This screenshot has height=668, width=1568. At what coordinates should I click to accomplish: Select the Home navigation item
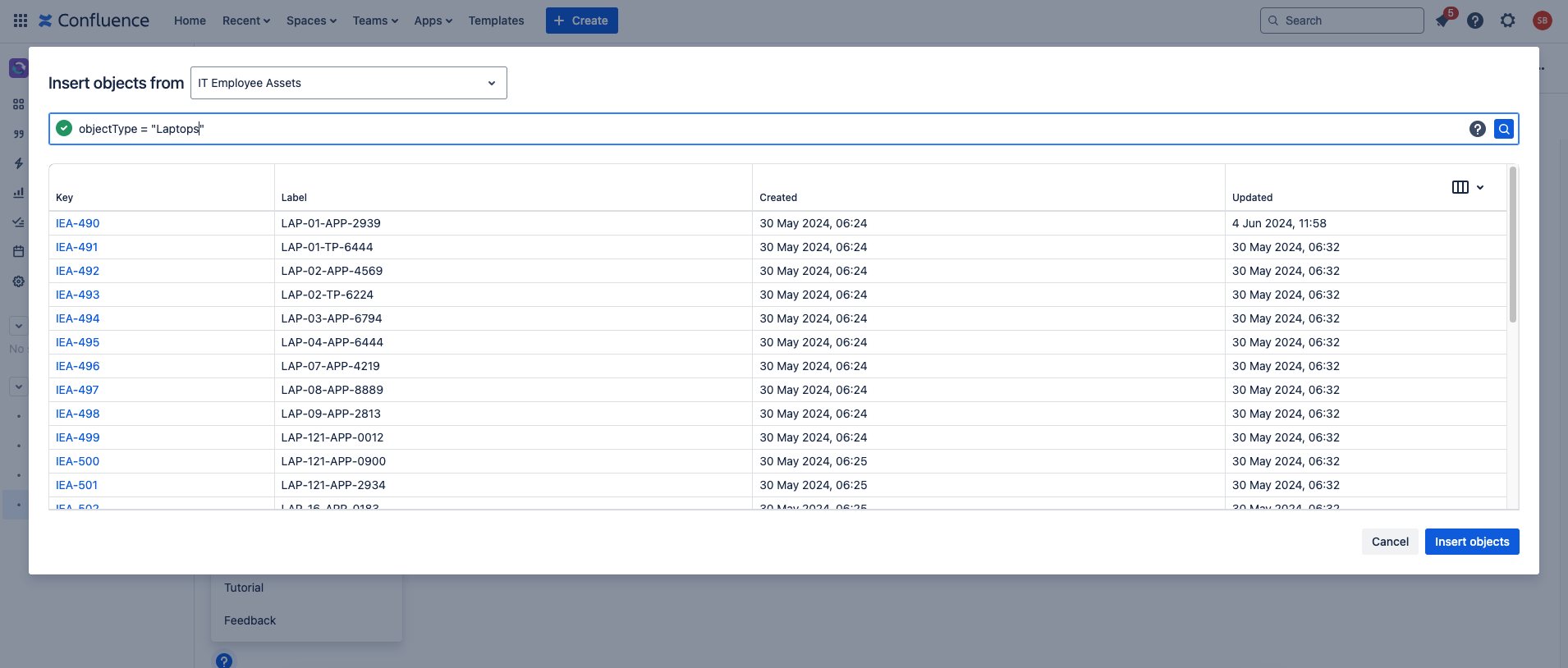pos(190,21)
